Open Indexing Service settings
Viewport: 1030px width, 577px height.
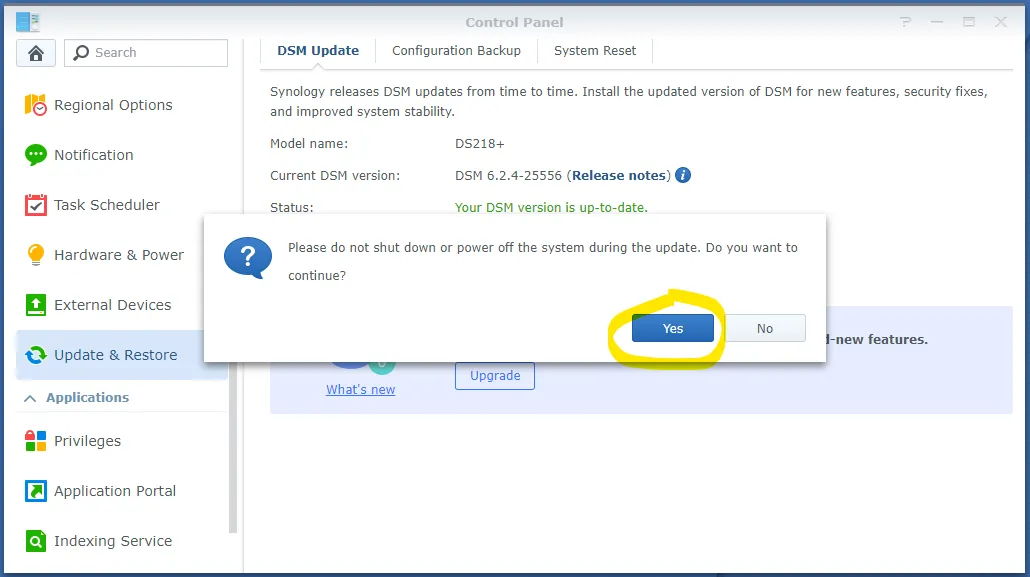pos(122,541)
